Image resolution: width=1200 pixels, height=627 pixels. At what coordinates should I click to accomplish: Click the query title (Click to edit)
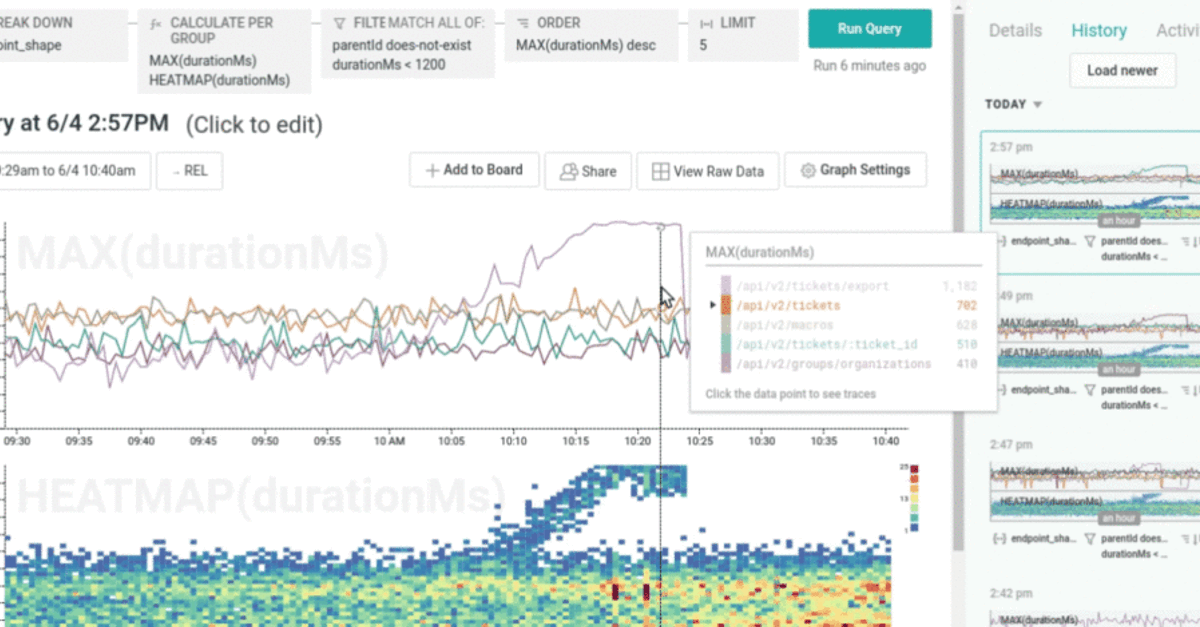[253, 124]
